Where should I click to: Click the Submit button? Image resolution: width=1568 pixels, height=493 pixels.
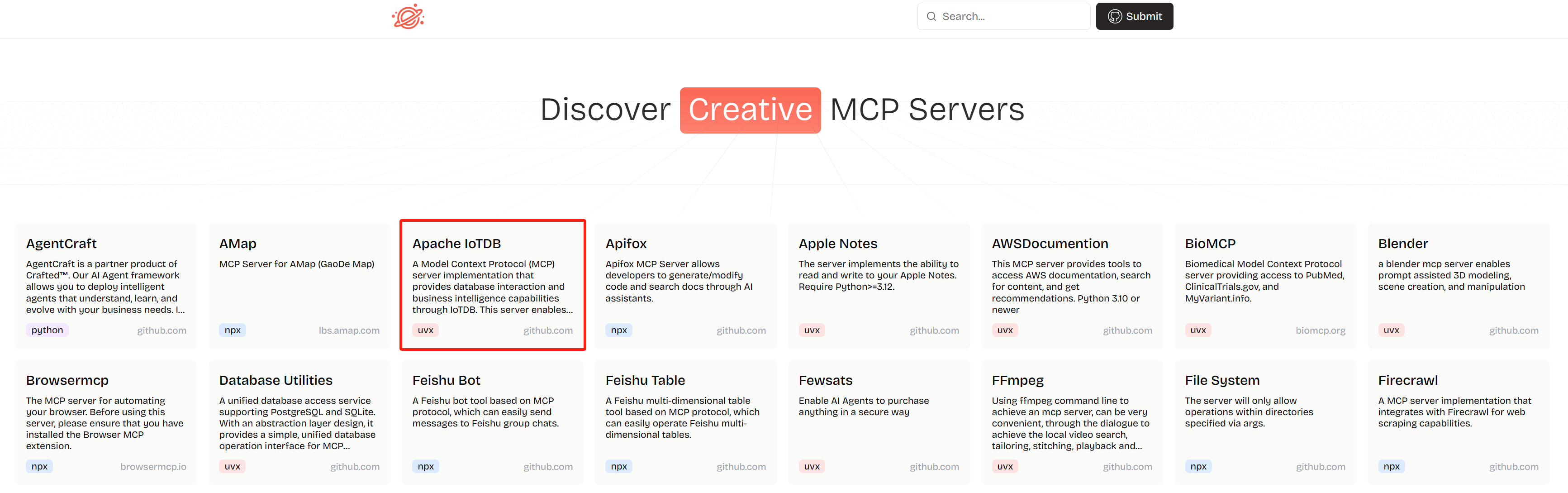click(1135, 16)
